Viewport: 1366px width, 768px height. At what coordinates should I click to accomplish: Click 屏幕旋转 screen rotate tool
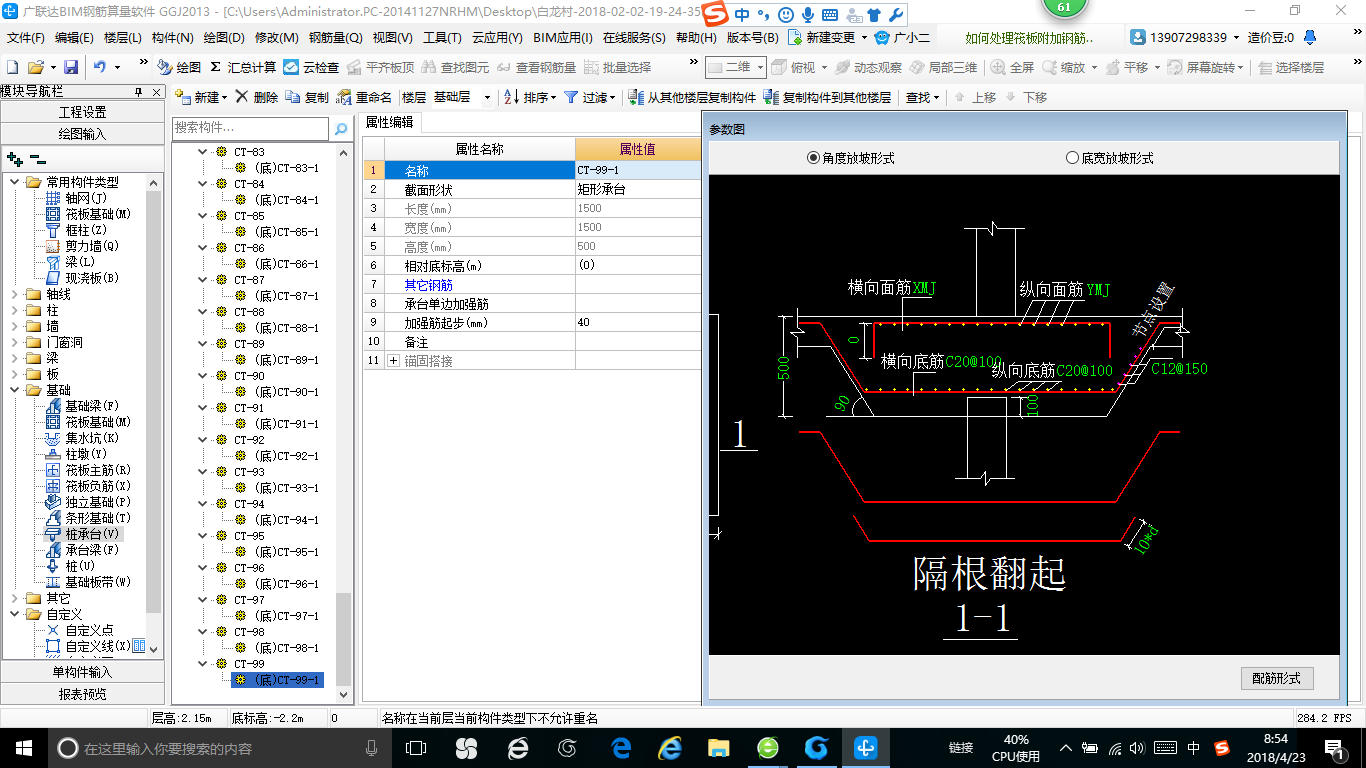tap(1203, 67)
